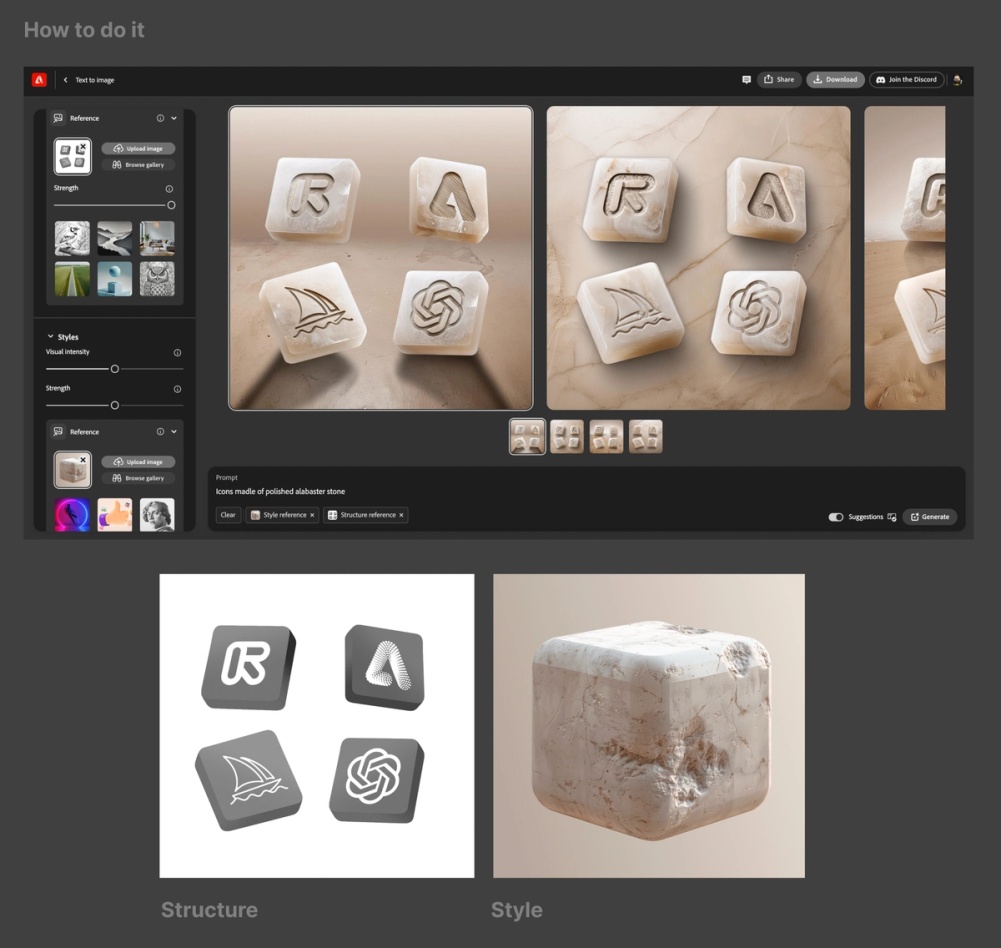Adjust the Visual intensity slider handle
The width and height of the screenshot is (1001, 948).
coord(115,369)
